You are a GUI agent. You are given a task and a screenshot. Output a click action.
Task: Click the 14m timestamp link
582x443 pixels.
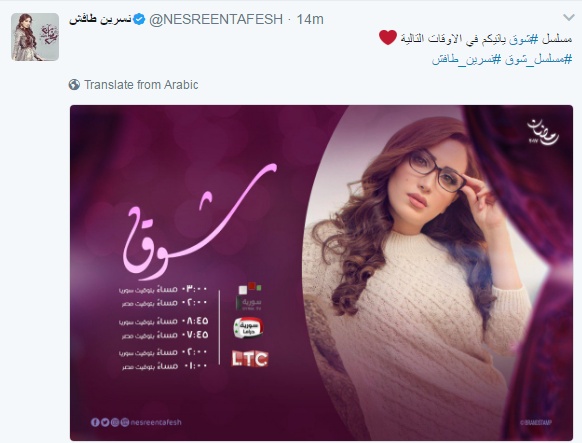(310, 19)
